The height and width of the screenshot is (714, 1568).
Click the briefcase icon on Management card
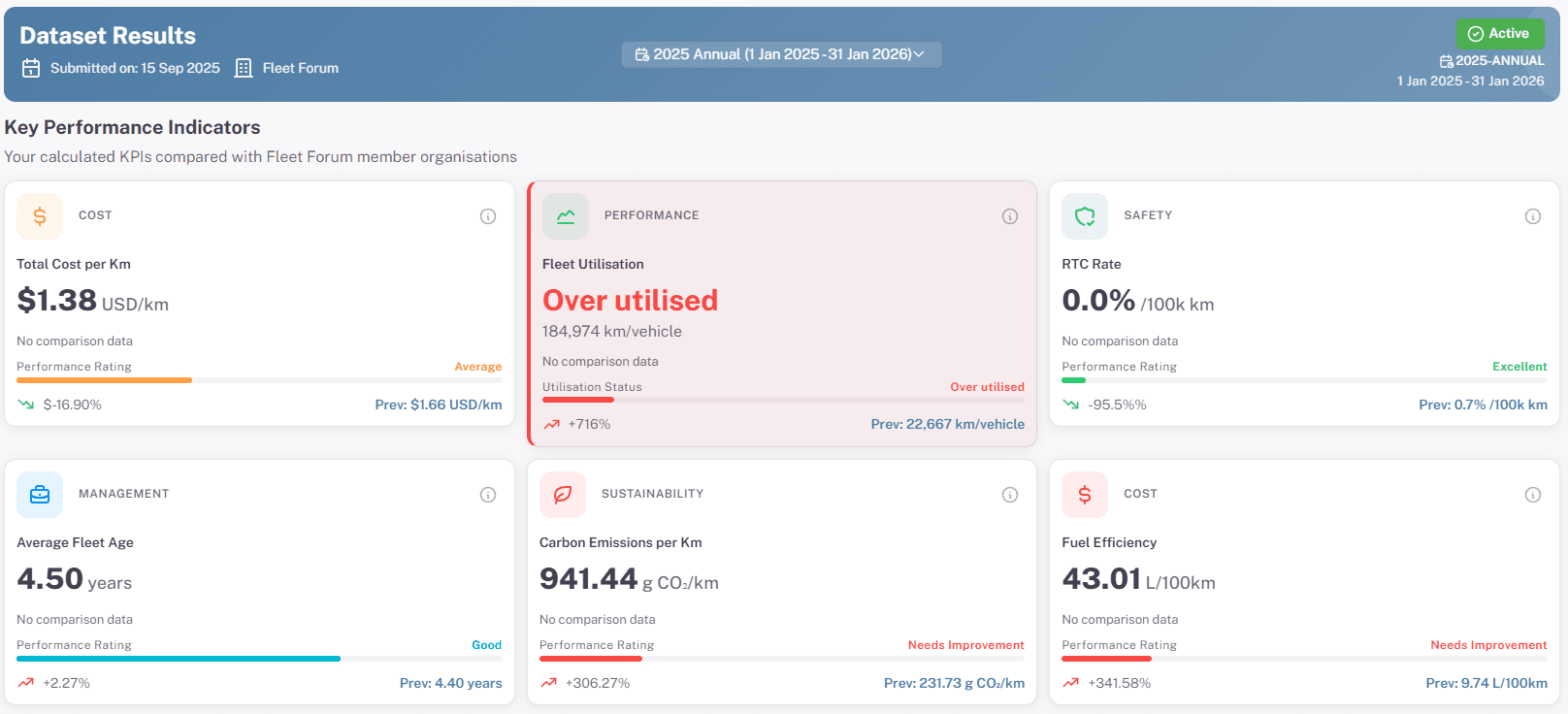[40, 495]
